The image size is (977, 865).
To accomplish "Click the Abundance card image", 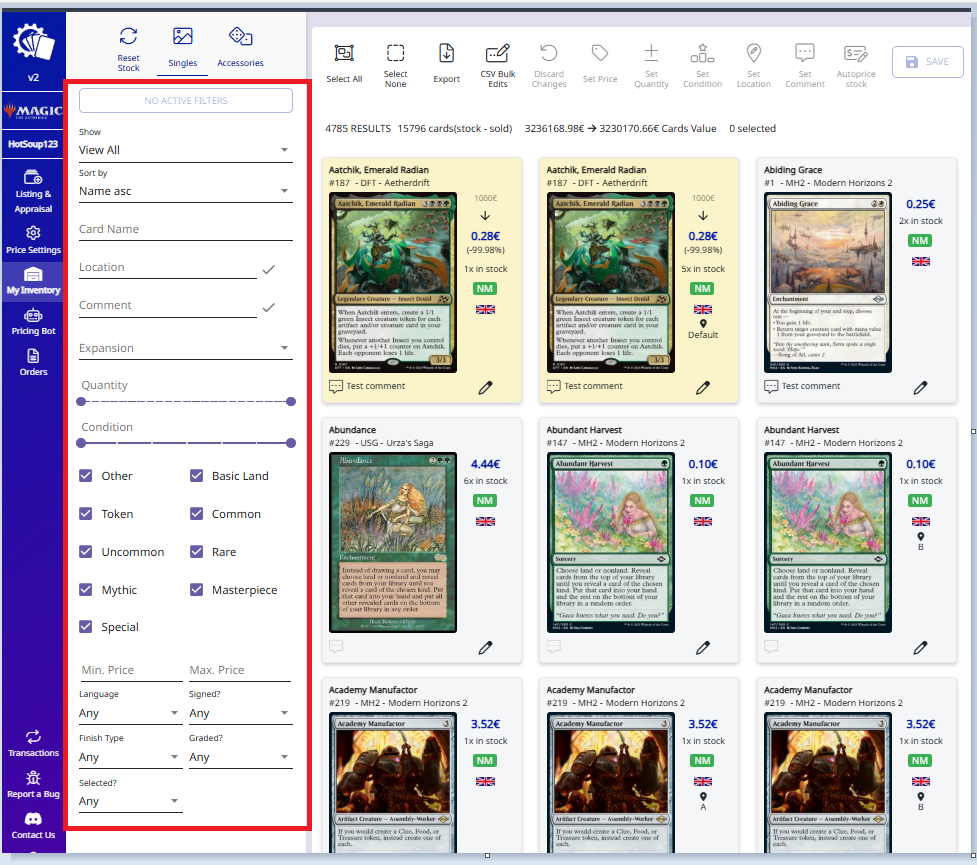I will [393, 543].
